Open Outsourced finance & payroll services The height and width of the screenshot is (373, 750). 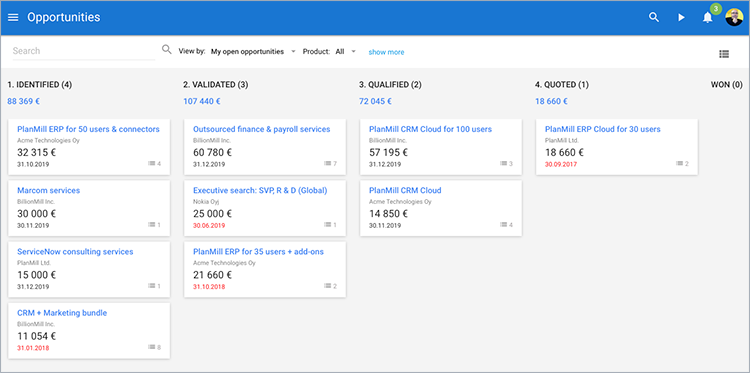pyautogui.click(x=262, y=129)
